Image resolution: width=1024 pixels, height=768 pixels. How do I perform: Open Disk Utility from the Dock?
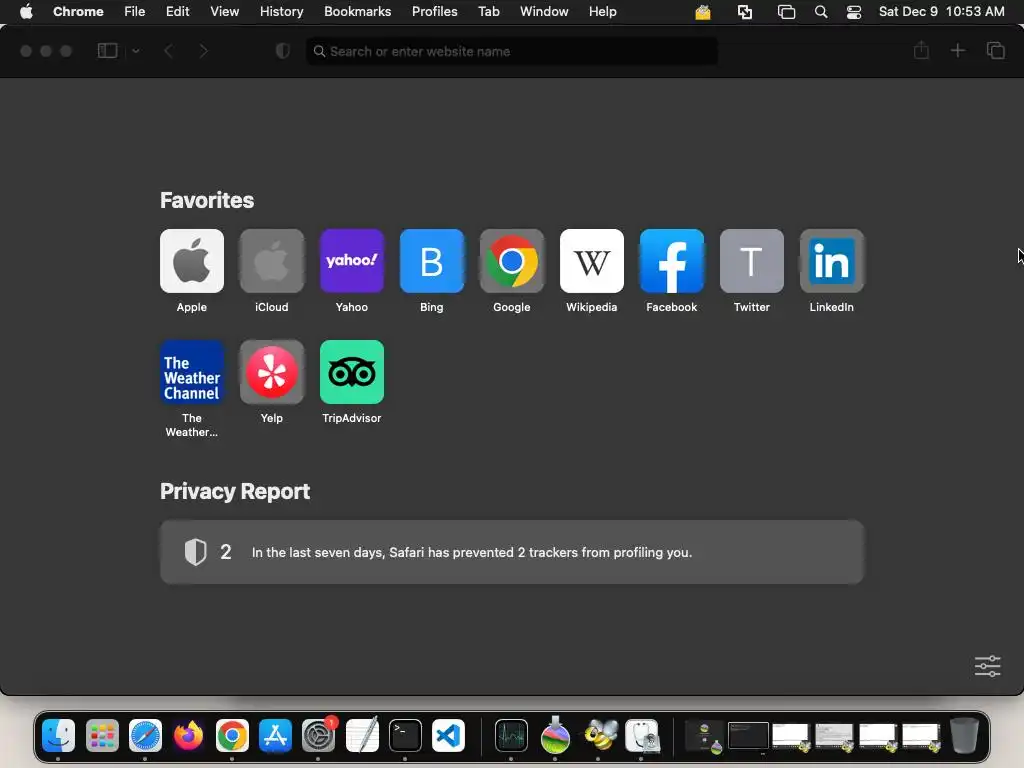click(x=643, y=735)
